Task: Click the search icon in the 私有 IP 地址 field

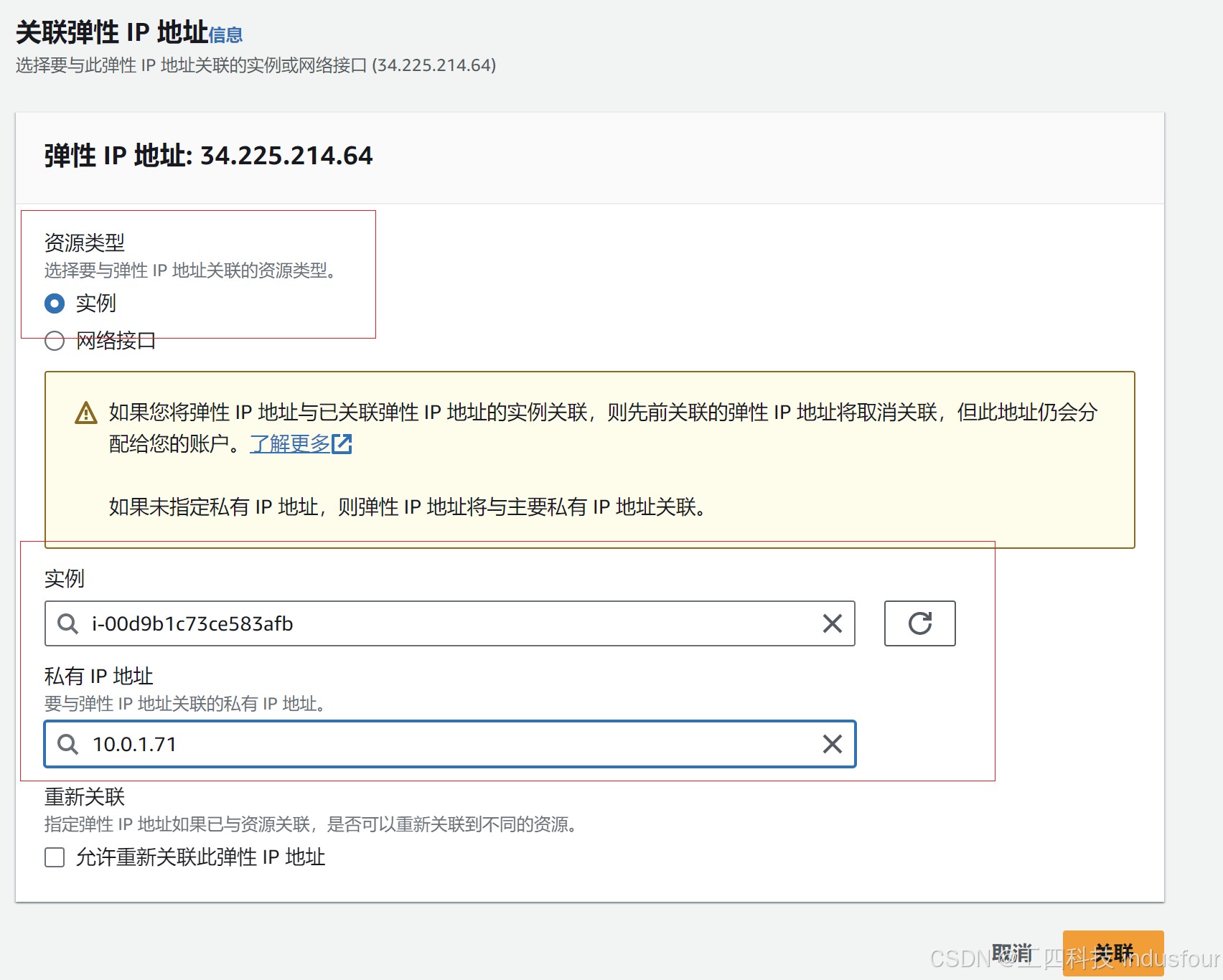Action: (68, 744)
